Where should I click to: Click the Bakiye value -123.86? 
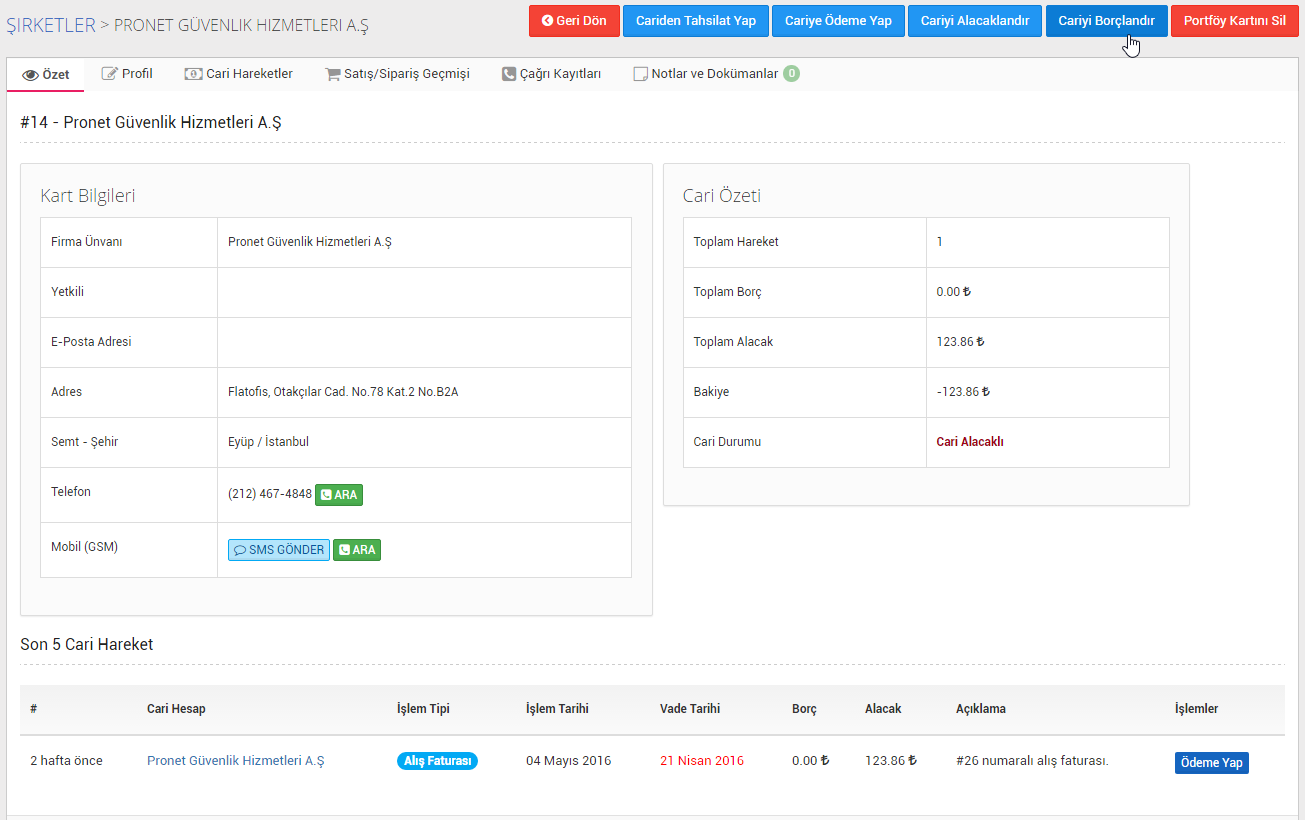point(963,392)
